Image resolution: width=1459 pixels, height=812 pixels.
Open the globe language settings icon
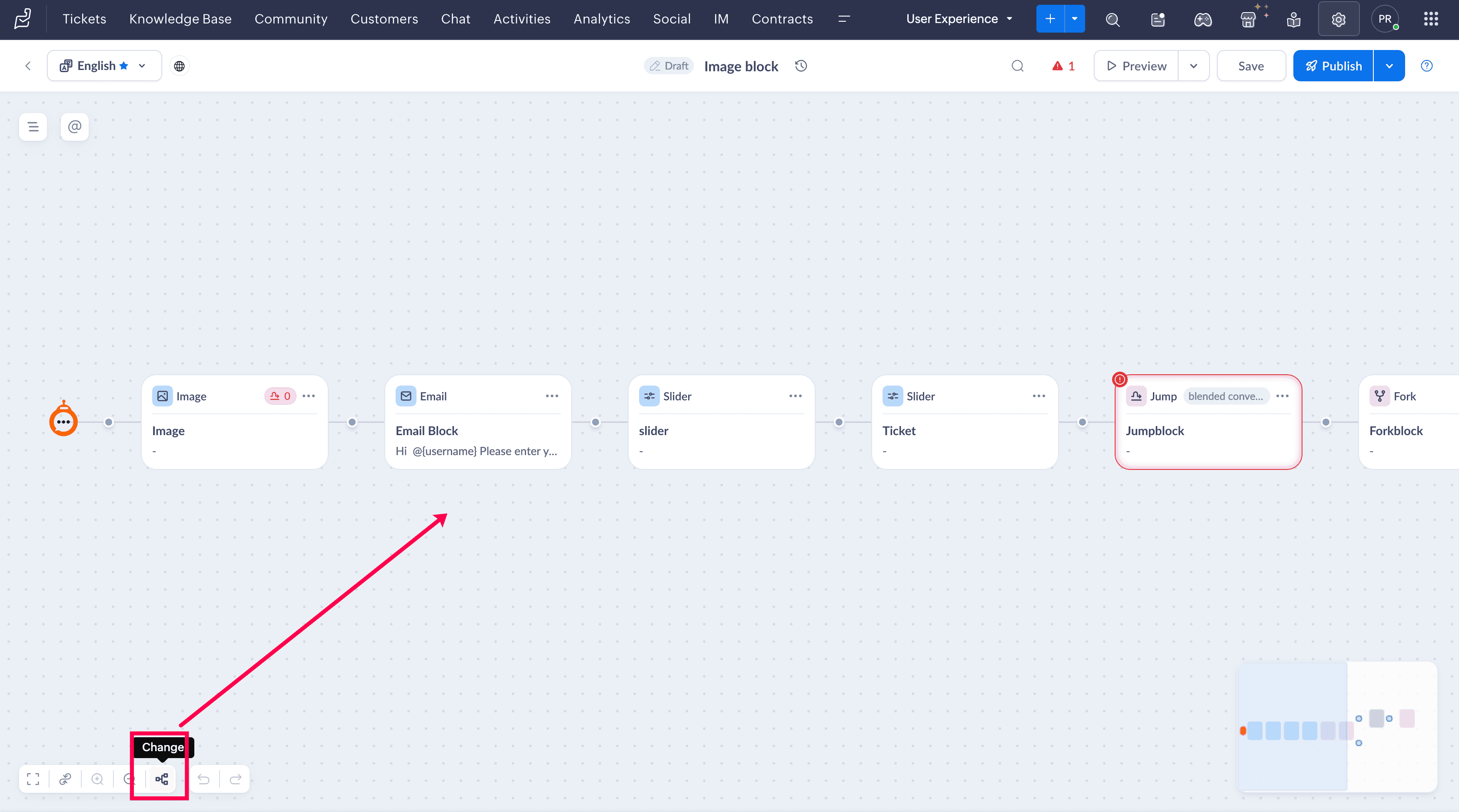click(179, 66)
